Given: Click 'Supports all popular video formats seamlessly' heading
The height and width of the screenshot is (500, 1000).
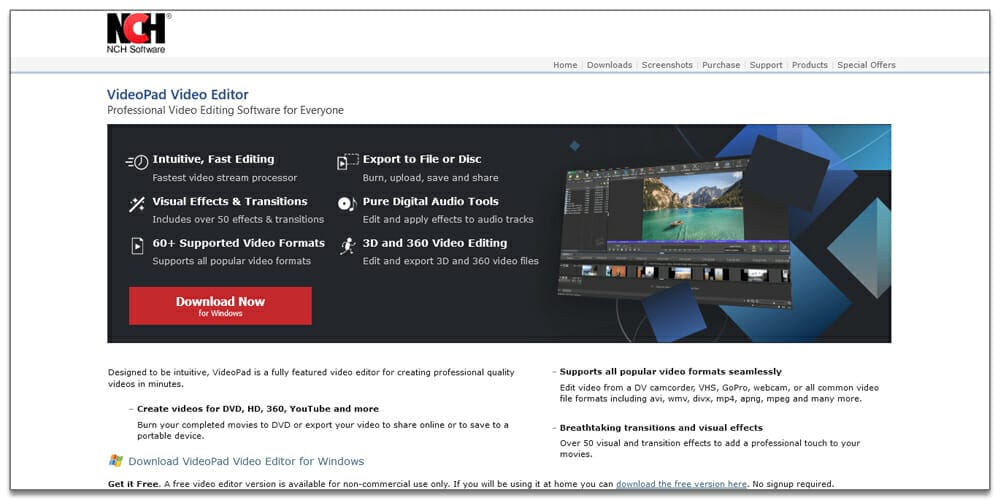Looking at the screenshot, I should tap(670, 372).
